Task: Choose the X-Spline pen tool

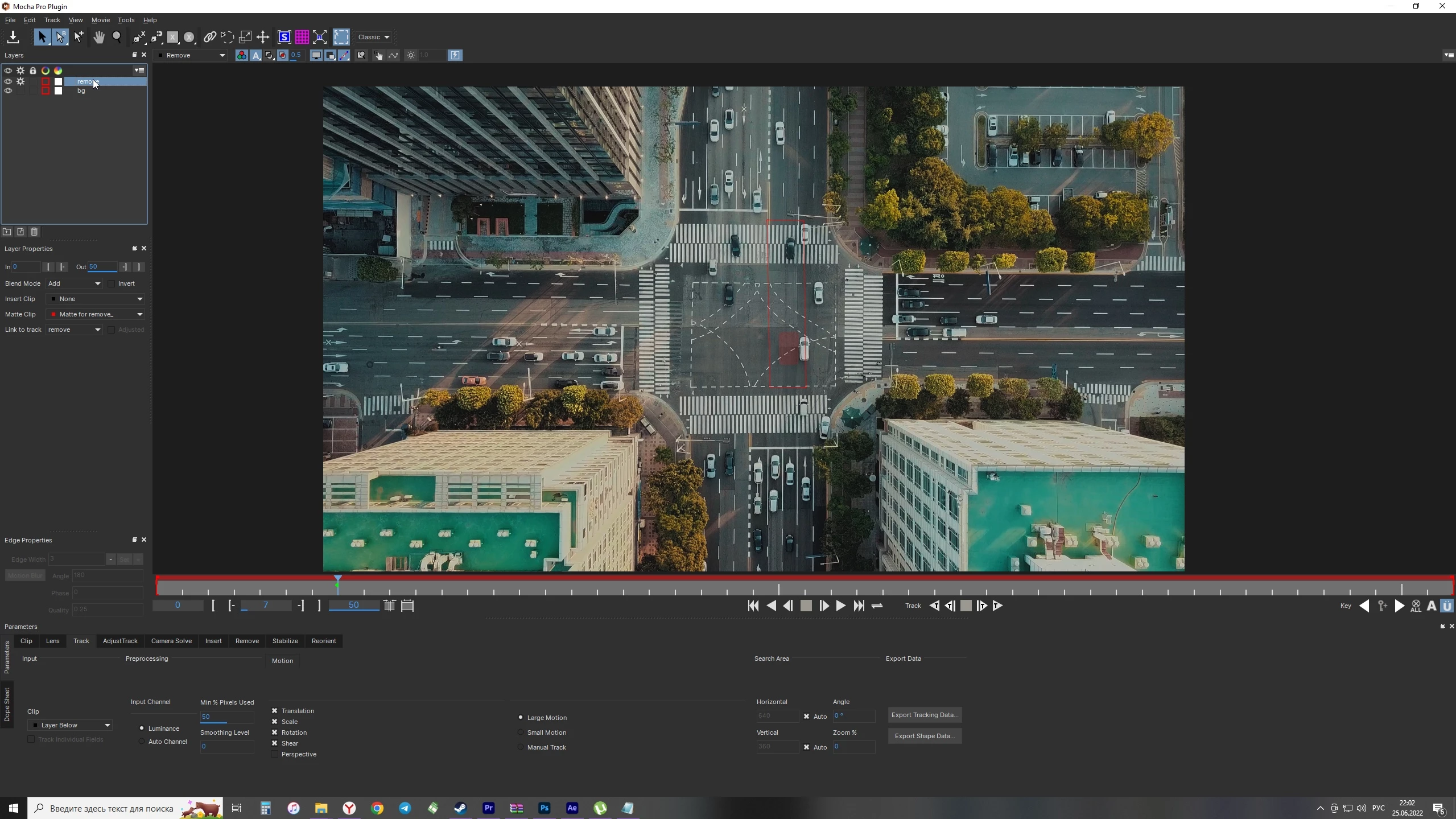Action: [x=139, y=38]
